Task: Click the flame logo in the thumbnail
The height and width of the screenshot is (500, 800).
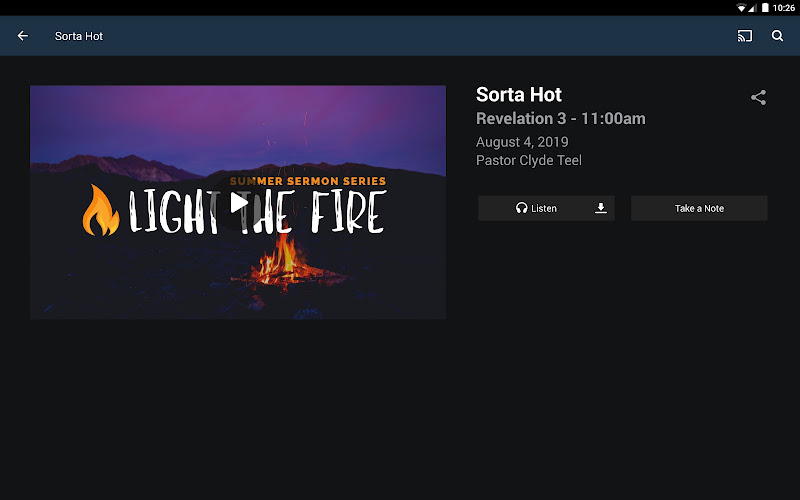Action: 101,210
